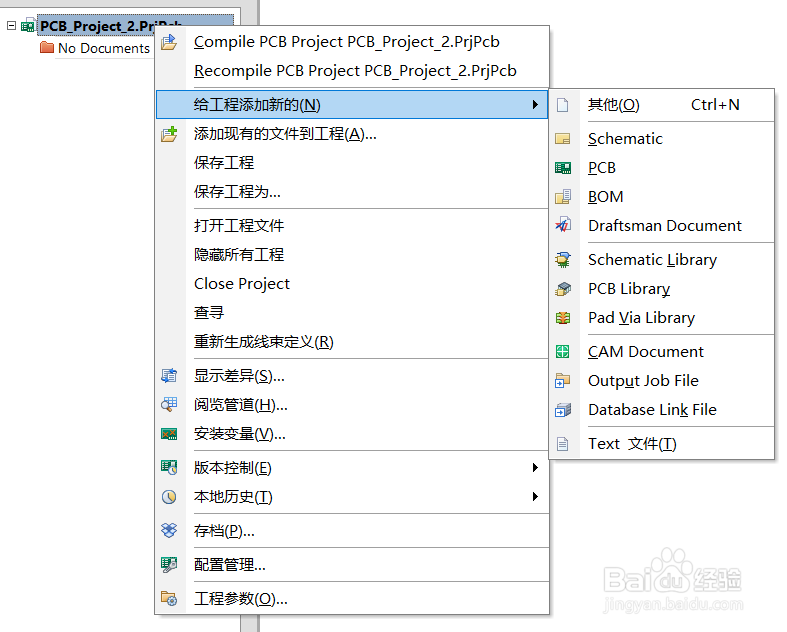Click the 存档 Dropbox-style icon

tap(169, 530)
